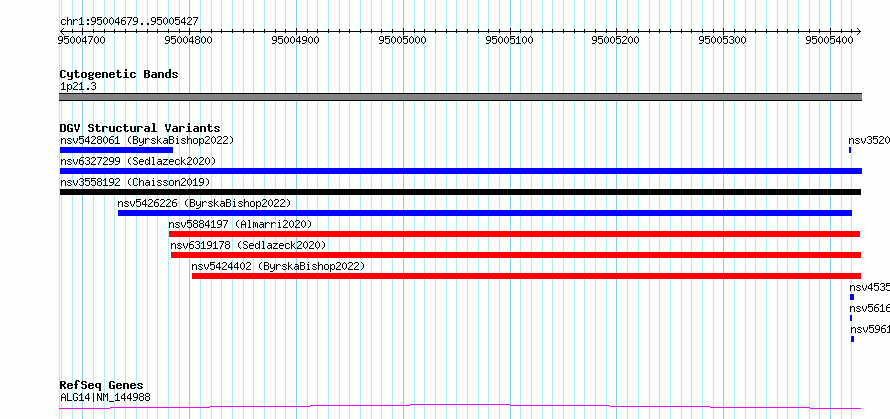Image resolution: width=890 pixels, height=419 pixels.
Task: Select the nsv6327299 long blue bar
Action: 461,171
